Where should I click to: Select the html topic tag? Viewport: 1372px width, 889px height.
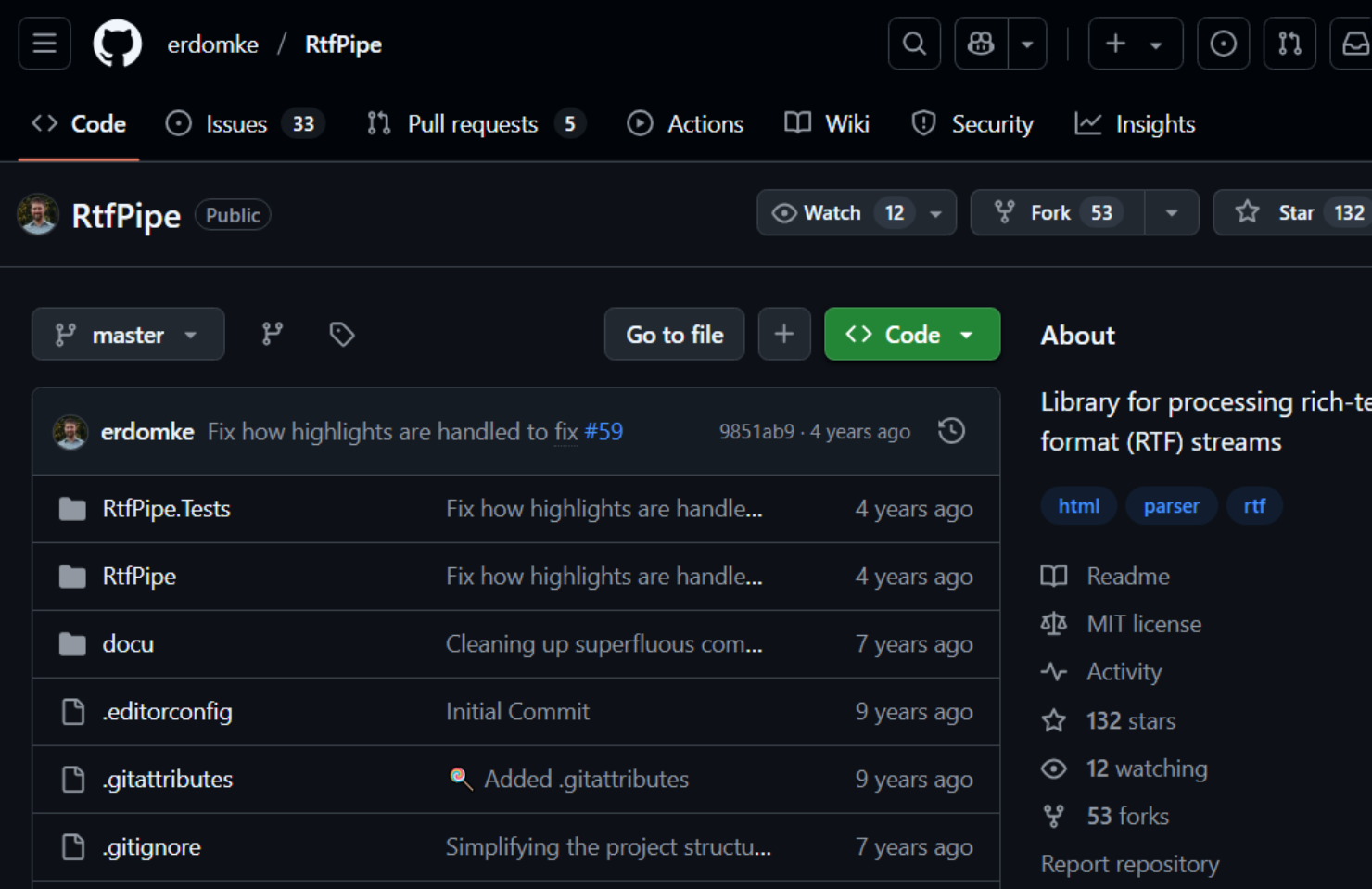click(1079, 505)
